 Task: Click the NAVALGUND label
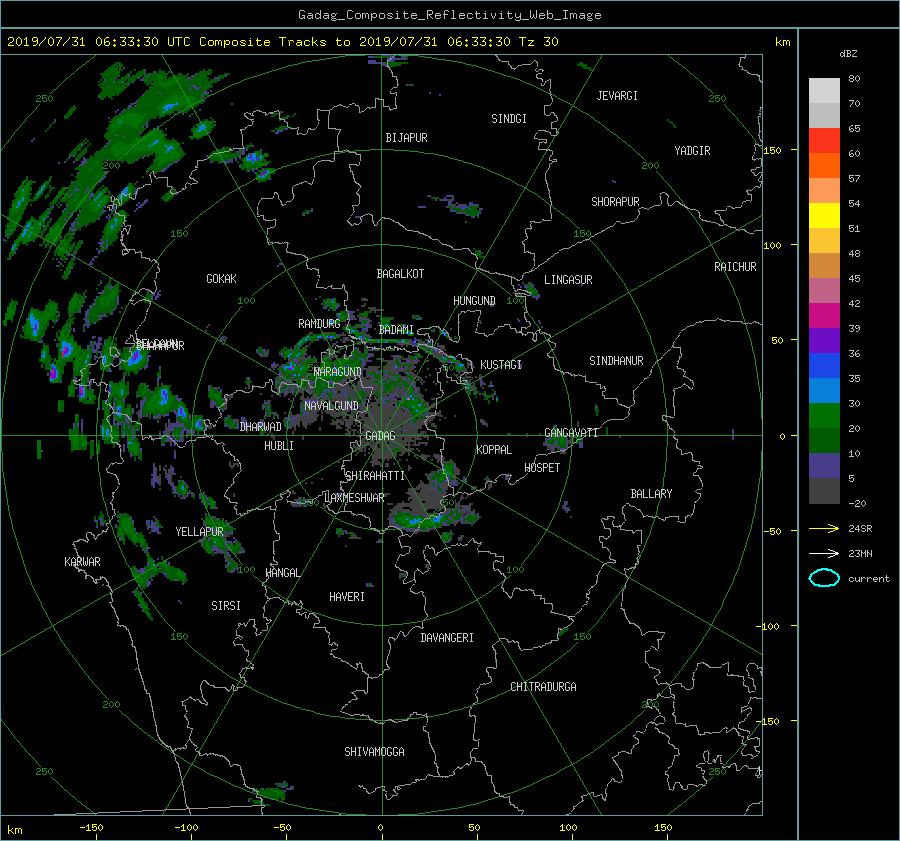(331, 406)
